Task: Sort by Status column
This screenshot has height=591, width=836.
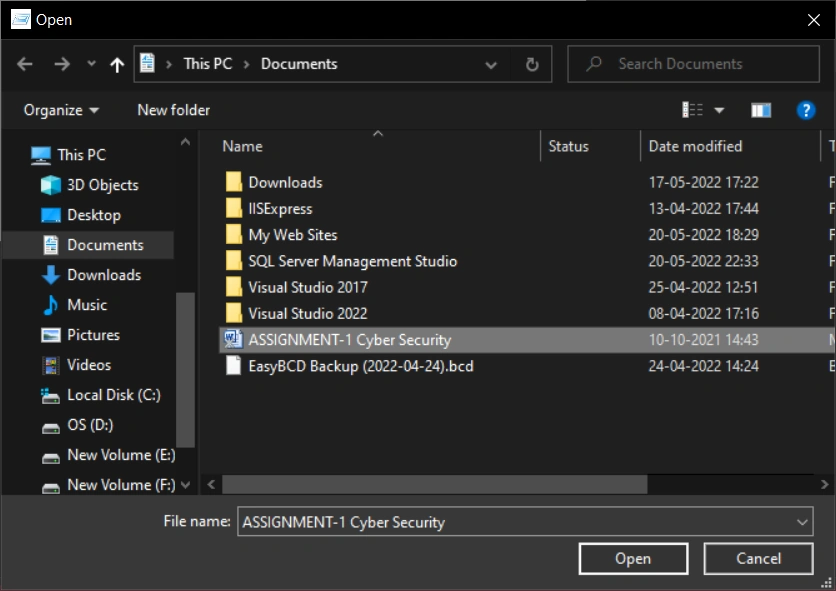Action: click(x=568, y=147)
